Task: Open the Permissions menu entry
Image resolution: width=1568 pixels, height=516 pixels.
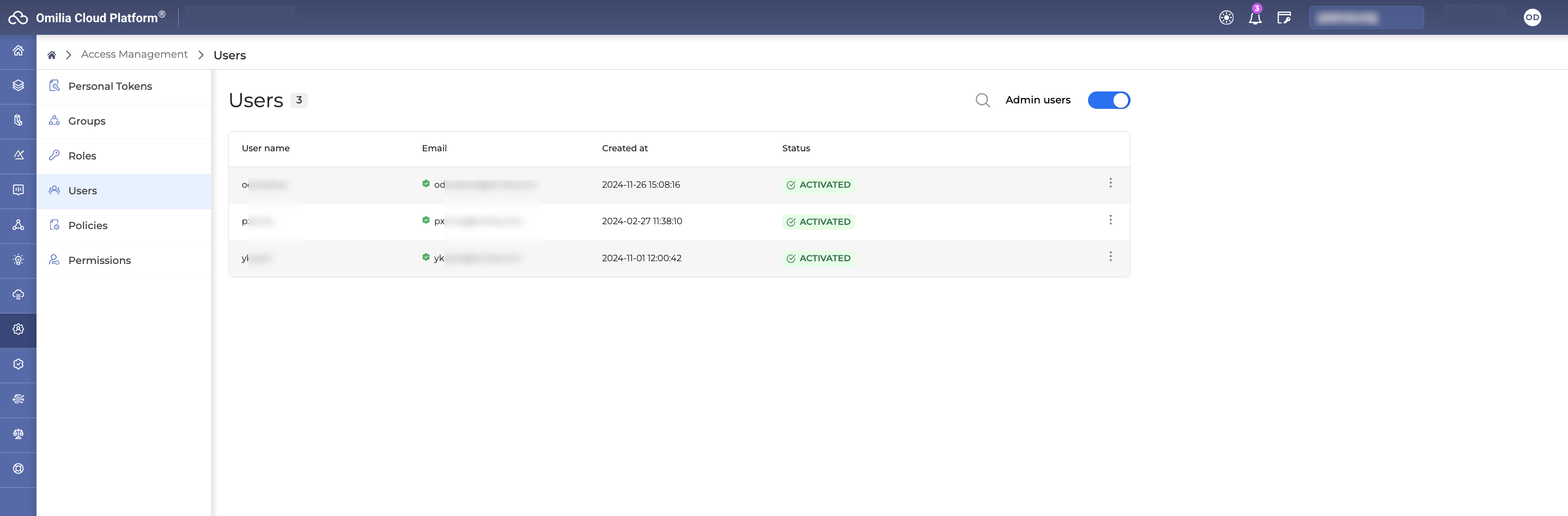Action: point(99,261)
